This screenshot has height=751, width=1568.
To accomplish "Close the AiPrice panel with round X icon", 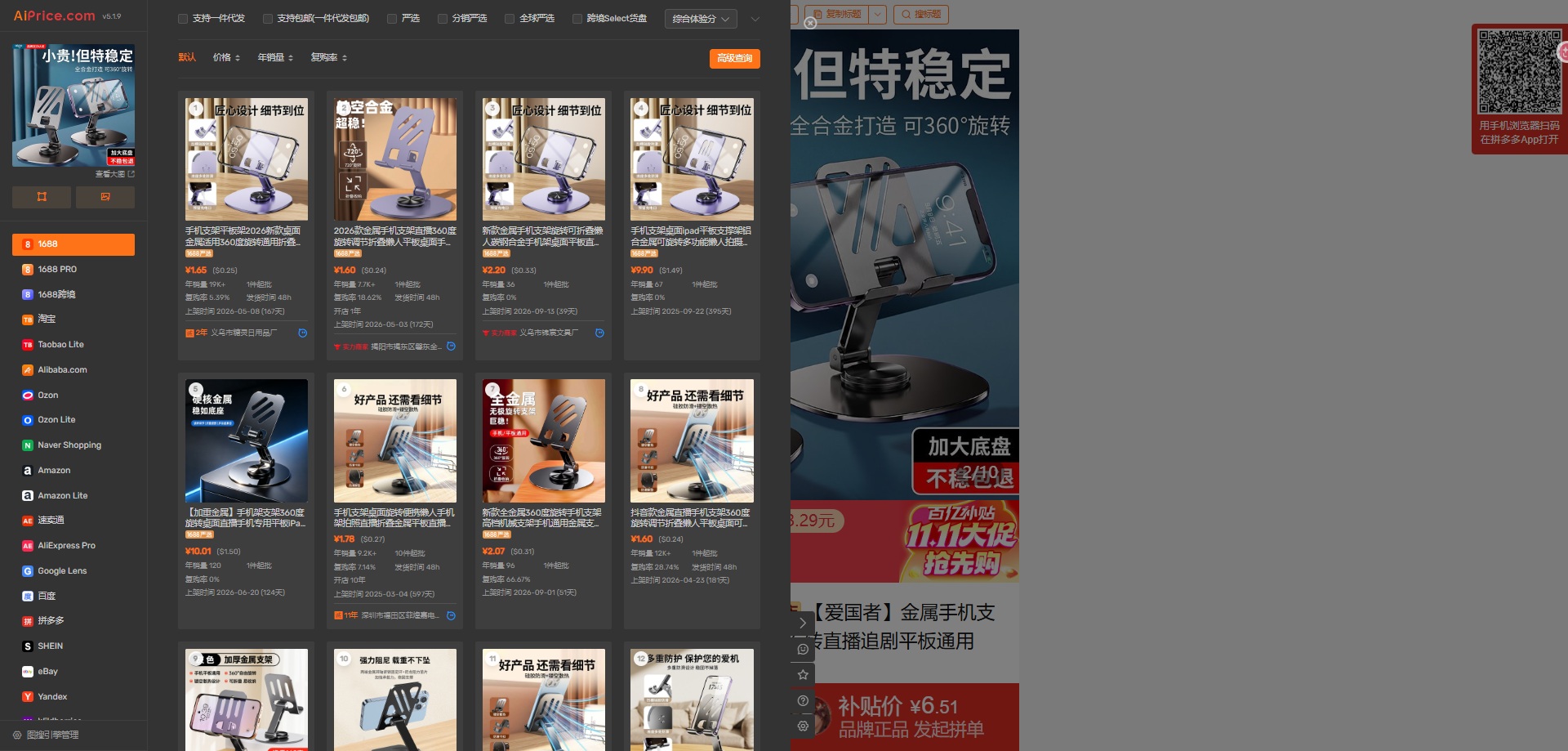I will pyautogui.click(x=810, y=24).
